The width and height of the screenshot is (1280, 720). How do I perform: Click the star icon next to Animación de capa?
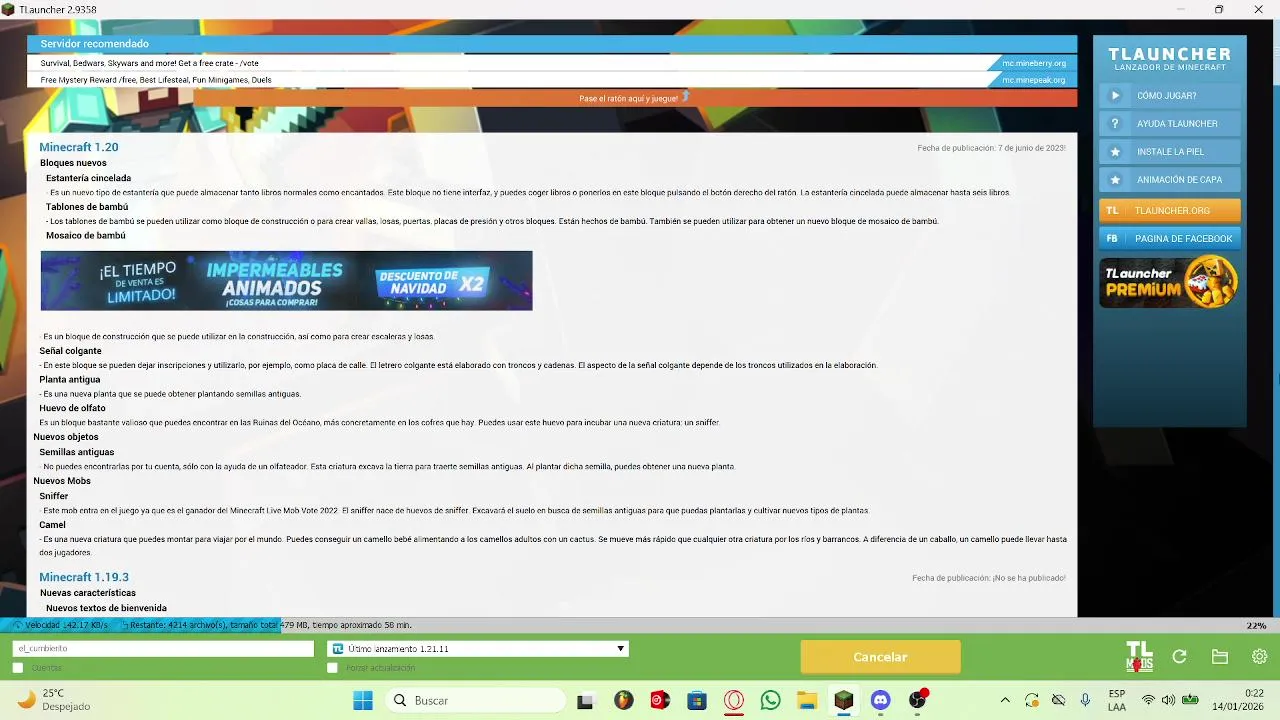(x=1115, y=180)
